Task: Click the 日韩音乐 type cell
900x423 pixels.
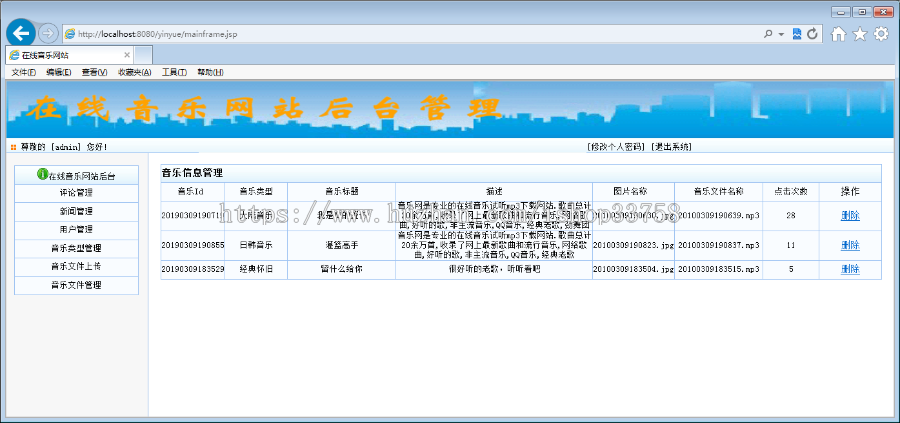Action: pos(256,245)
